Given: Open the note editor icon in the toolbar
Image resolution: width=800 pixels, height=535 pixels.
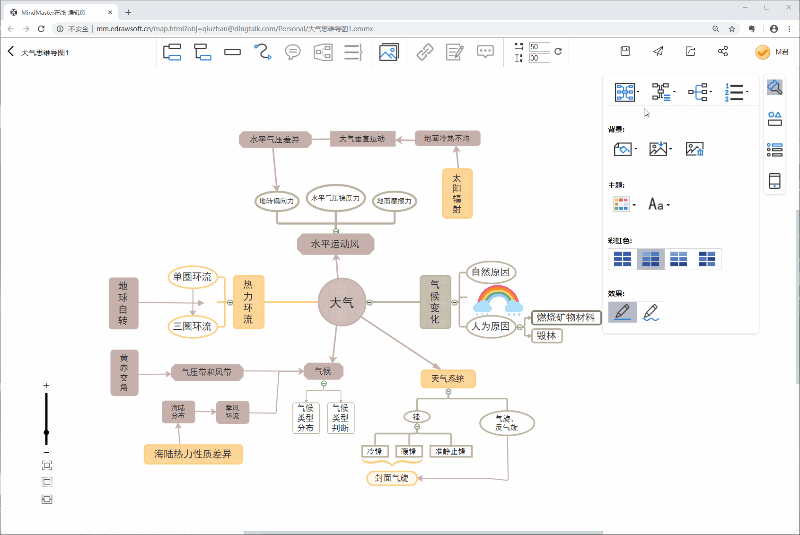Looking at the screenshot, I should pos(455,51).
